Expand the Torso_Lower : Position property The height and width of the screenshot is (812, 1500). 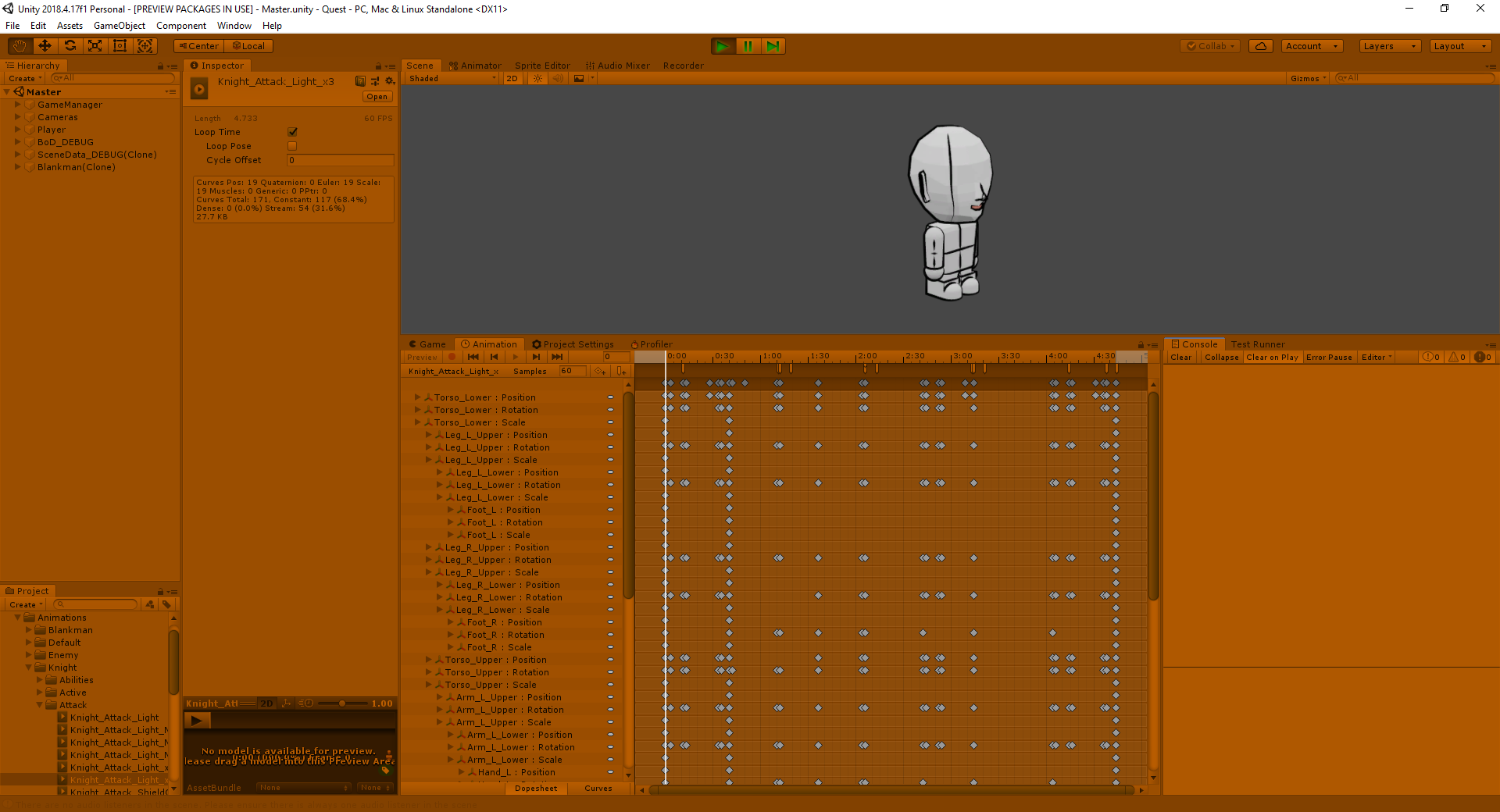417,397
